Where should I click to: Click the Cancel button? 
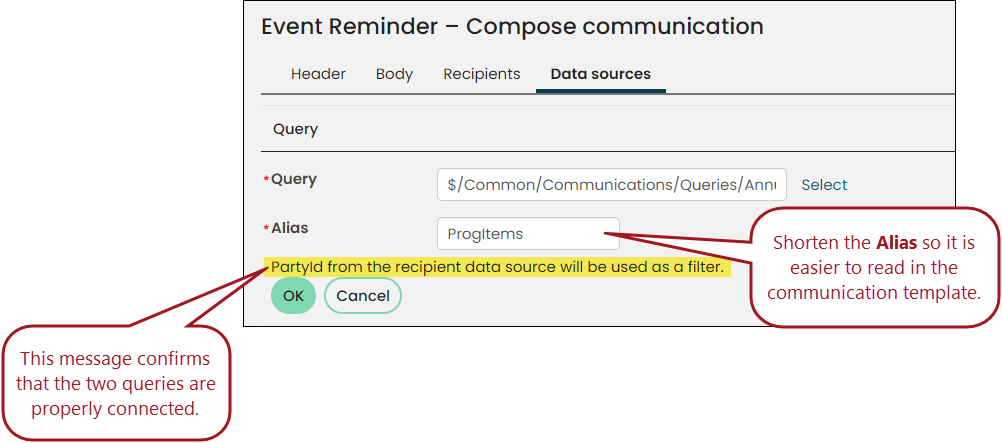363,296
